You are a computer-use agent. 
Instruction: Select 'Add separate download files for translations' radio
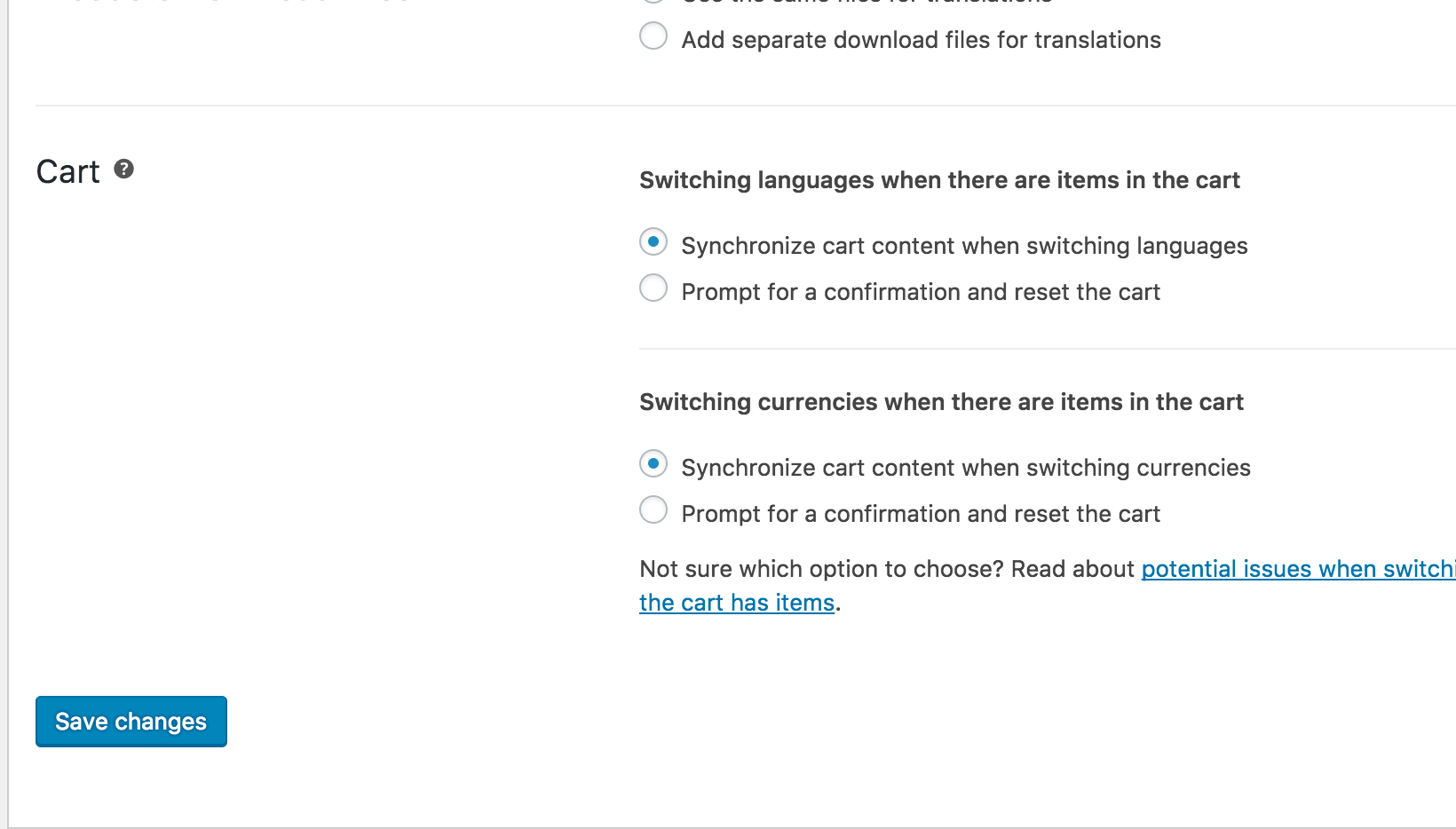click(653, 36)
